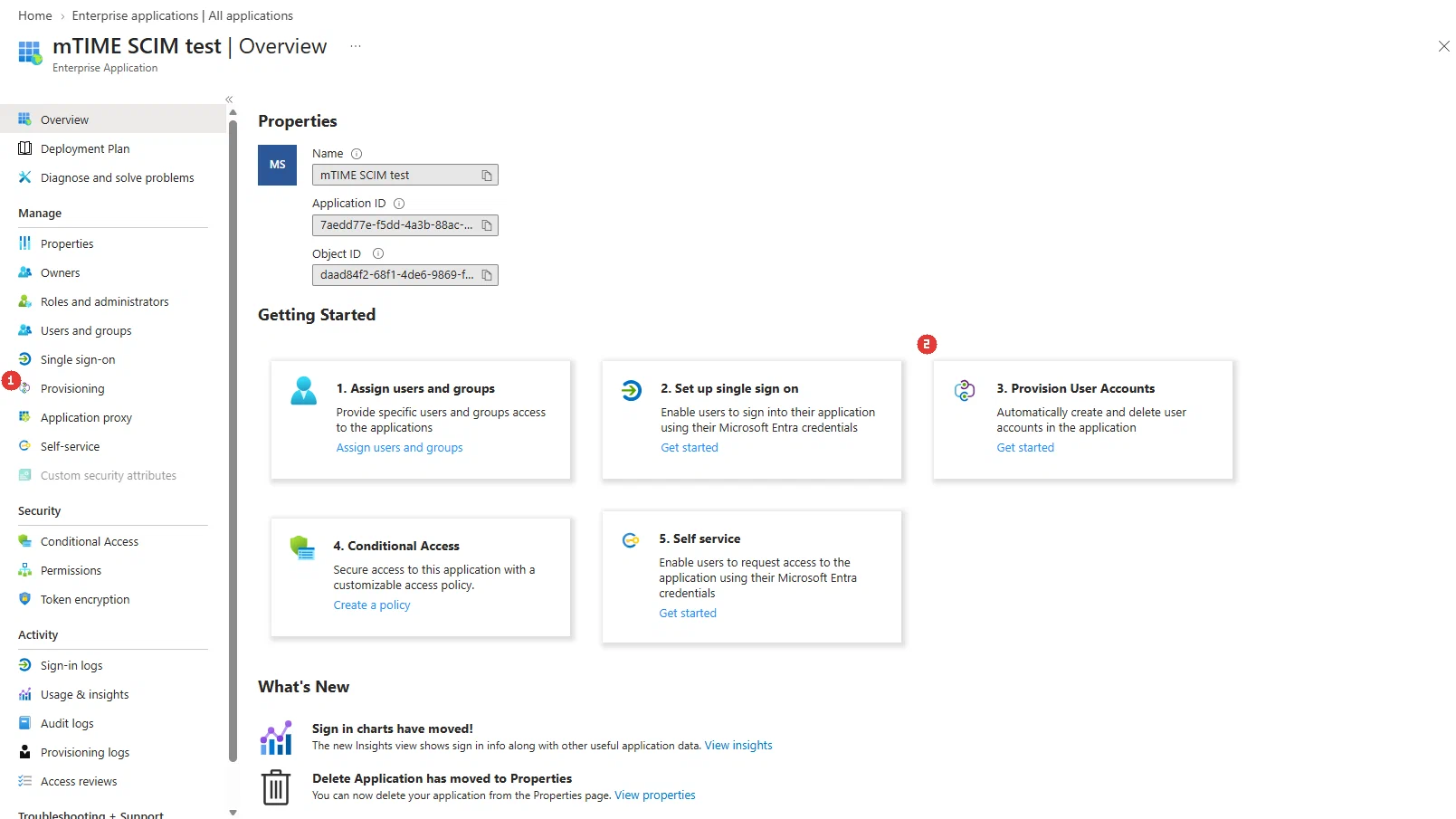Close the Overview blade
Viewport: 1456px width, 819px height.
[1443, 46]
